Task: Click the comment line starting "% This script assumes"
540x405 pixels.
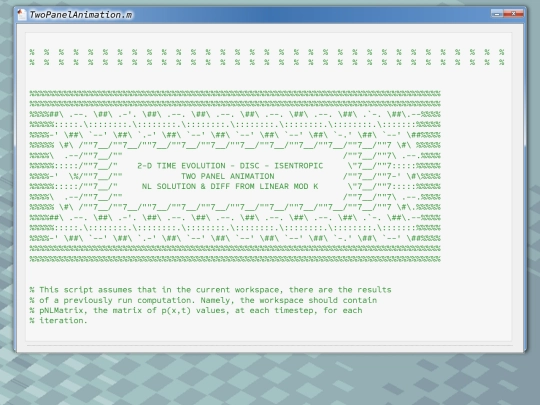Action: tap(210, 290)
